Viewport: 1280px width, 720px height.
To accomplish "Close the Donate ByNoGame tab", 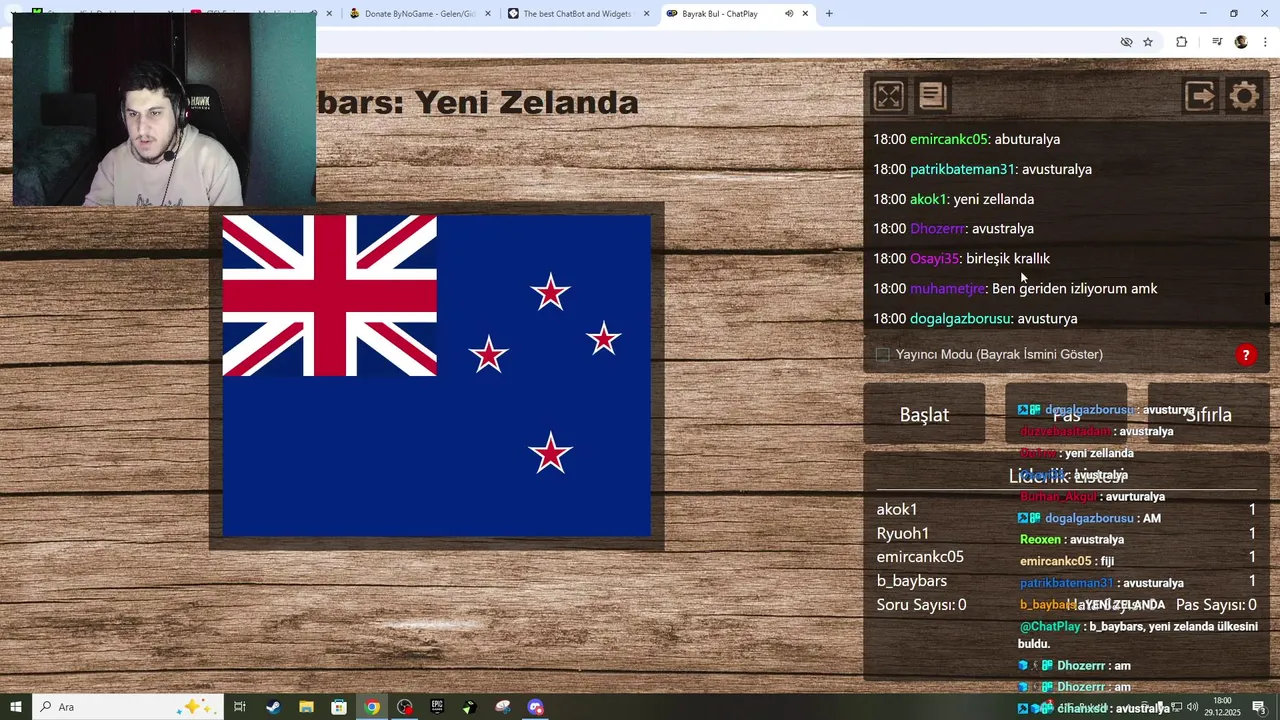I will pyautogui.click(x=487, y=14).
